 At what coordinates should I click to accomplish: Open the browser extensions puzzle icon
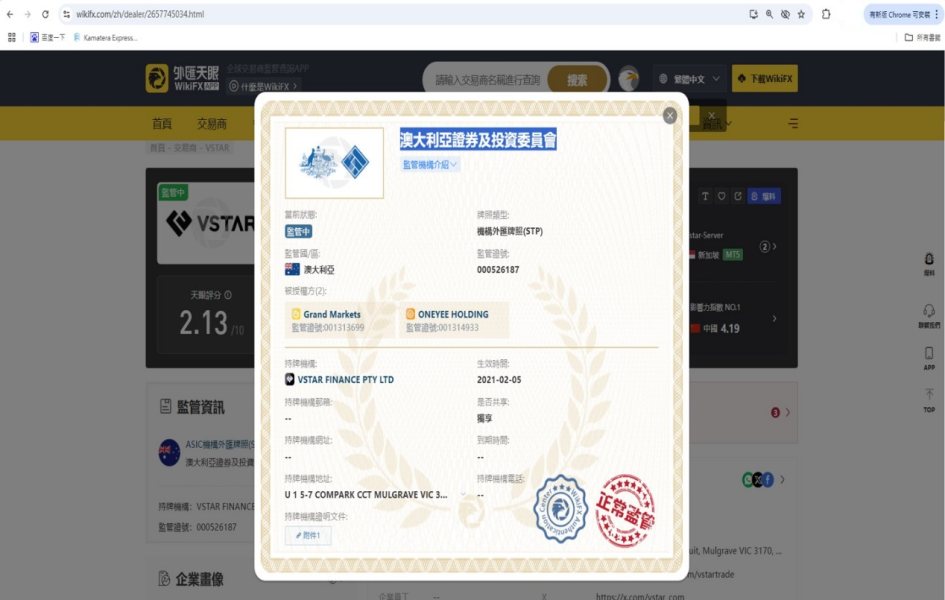pos(826,14)
